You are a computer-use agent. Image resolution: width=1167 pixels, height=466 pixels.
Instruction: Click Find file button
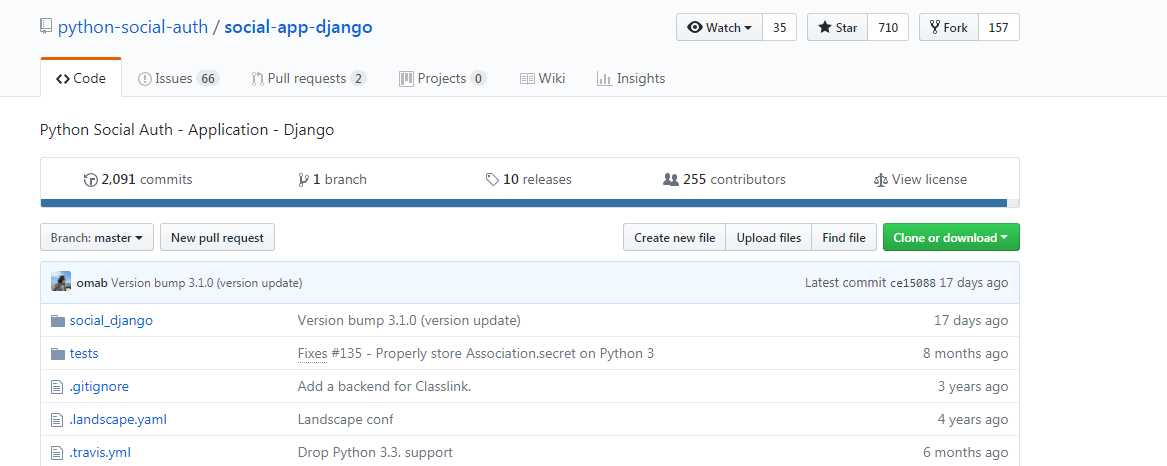(844, 237)
